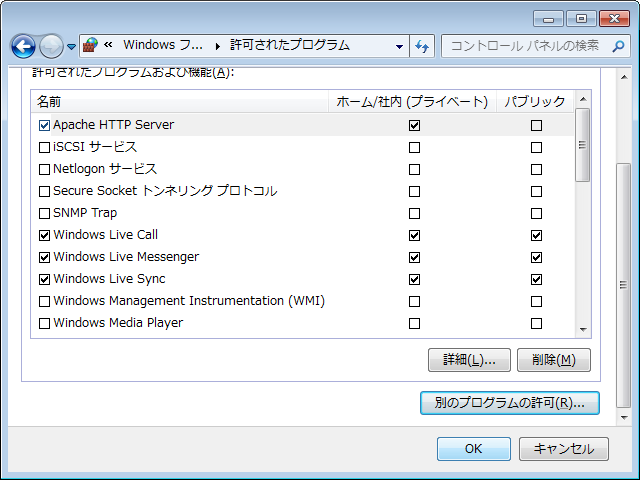The height and width of the screenshot is (480, 640).
Task: Select 'Windows Media Player' program name
Action: pyautogui.click(x=118, y=323)
